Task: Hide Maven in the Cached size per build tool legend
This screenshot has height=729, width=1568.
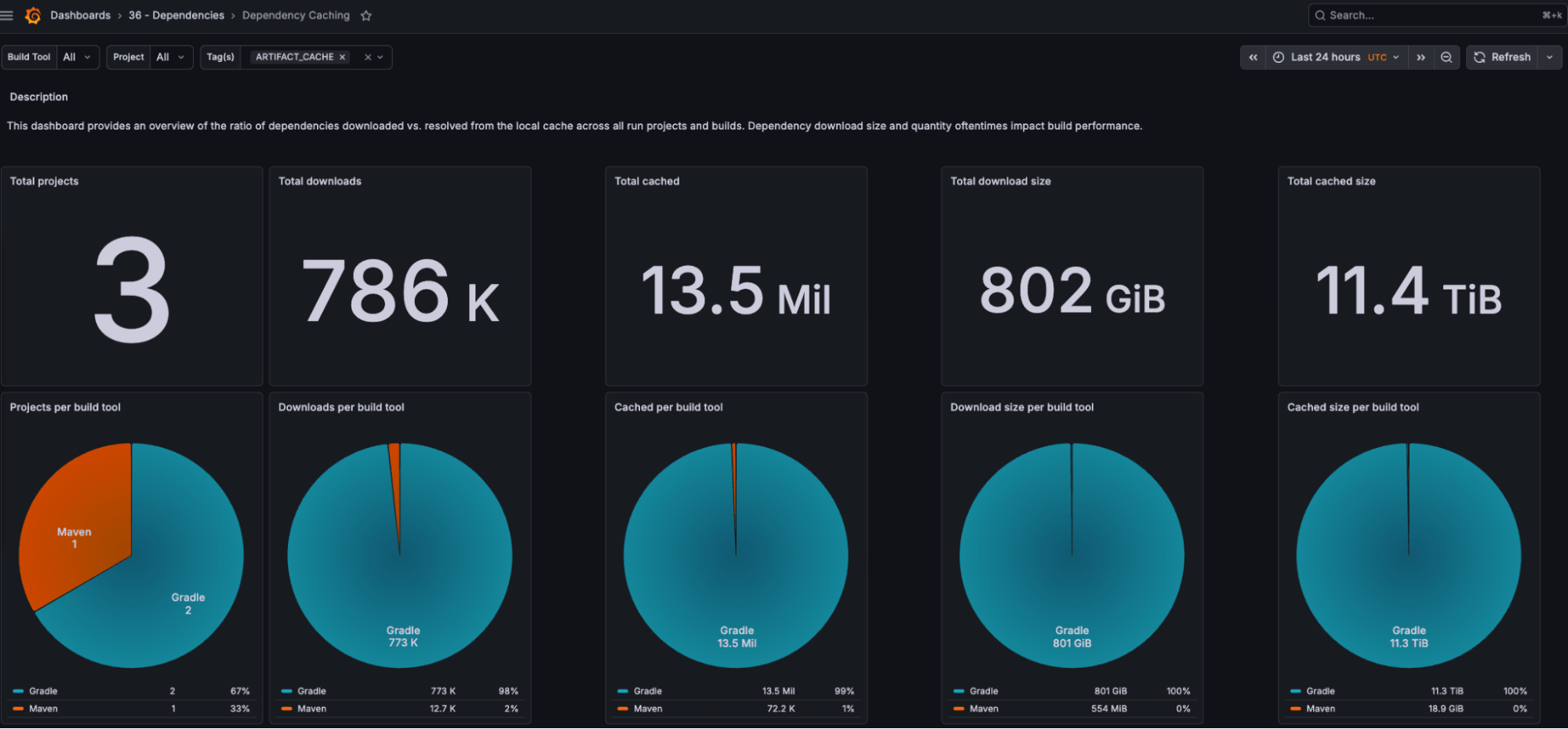Action: 1319,708
